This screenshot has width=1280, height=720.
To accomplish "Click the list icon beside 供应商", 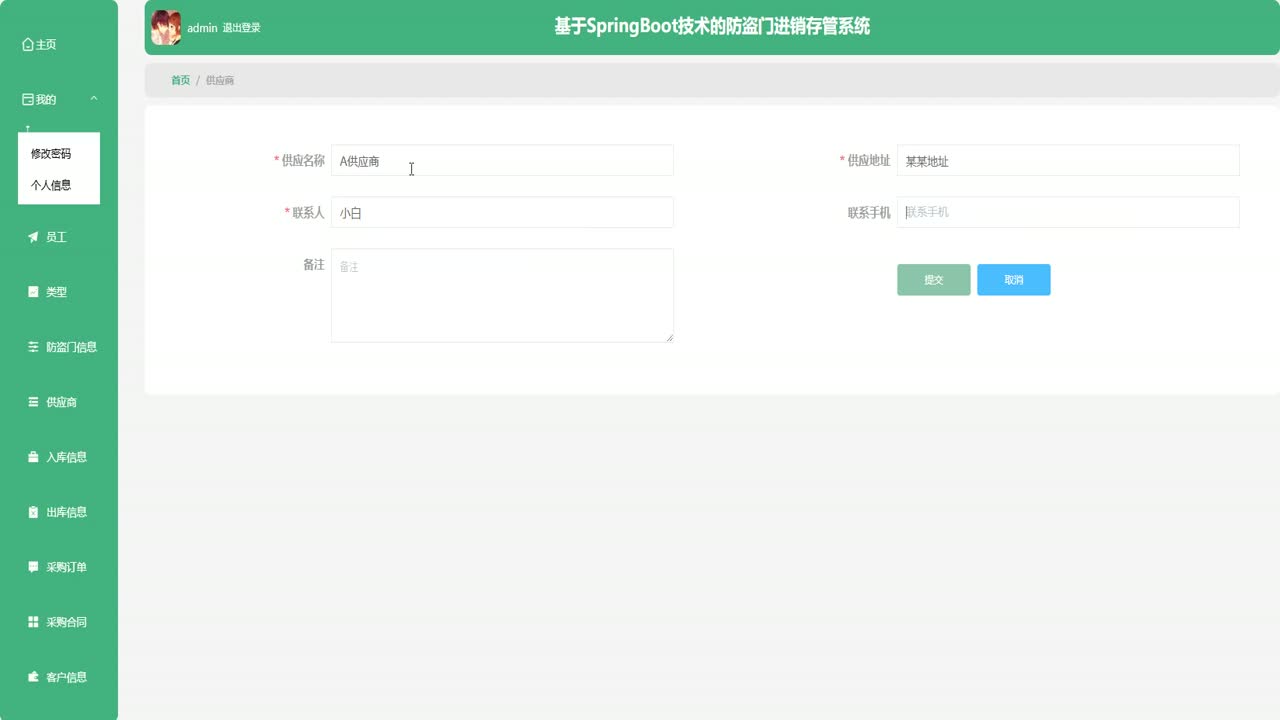I will 33,402.
